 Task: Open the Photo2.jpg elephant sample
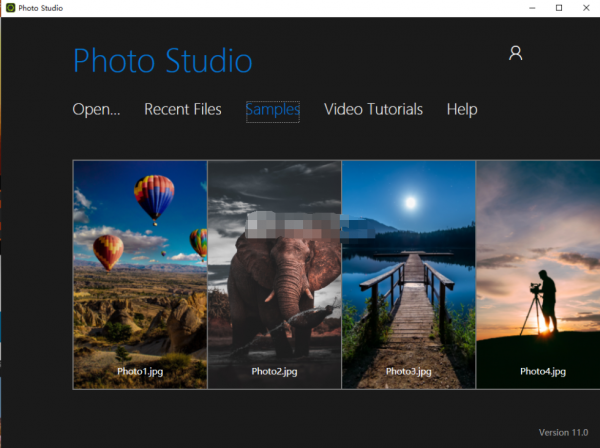275,275
